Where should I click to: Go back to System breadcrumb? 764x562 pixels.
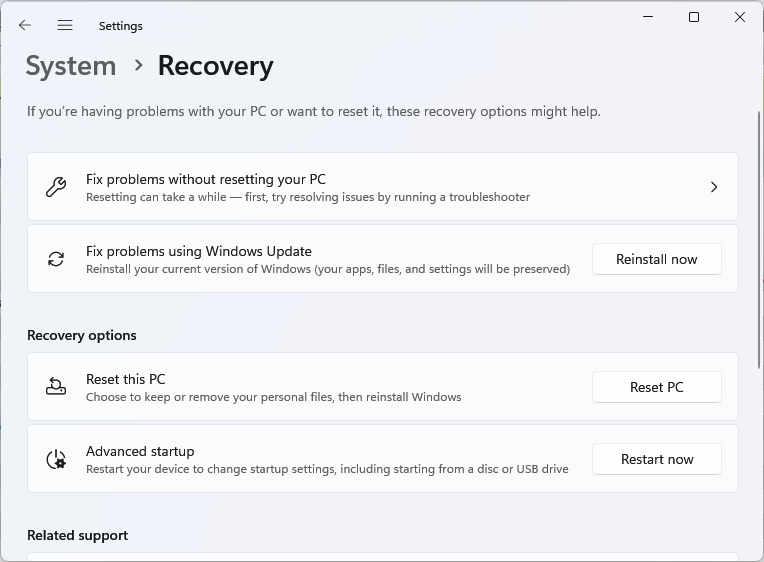(71, 66)
